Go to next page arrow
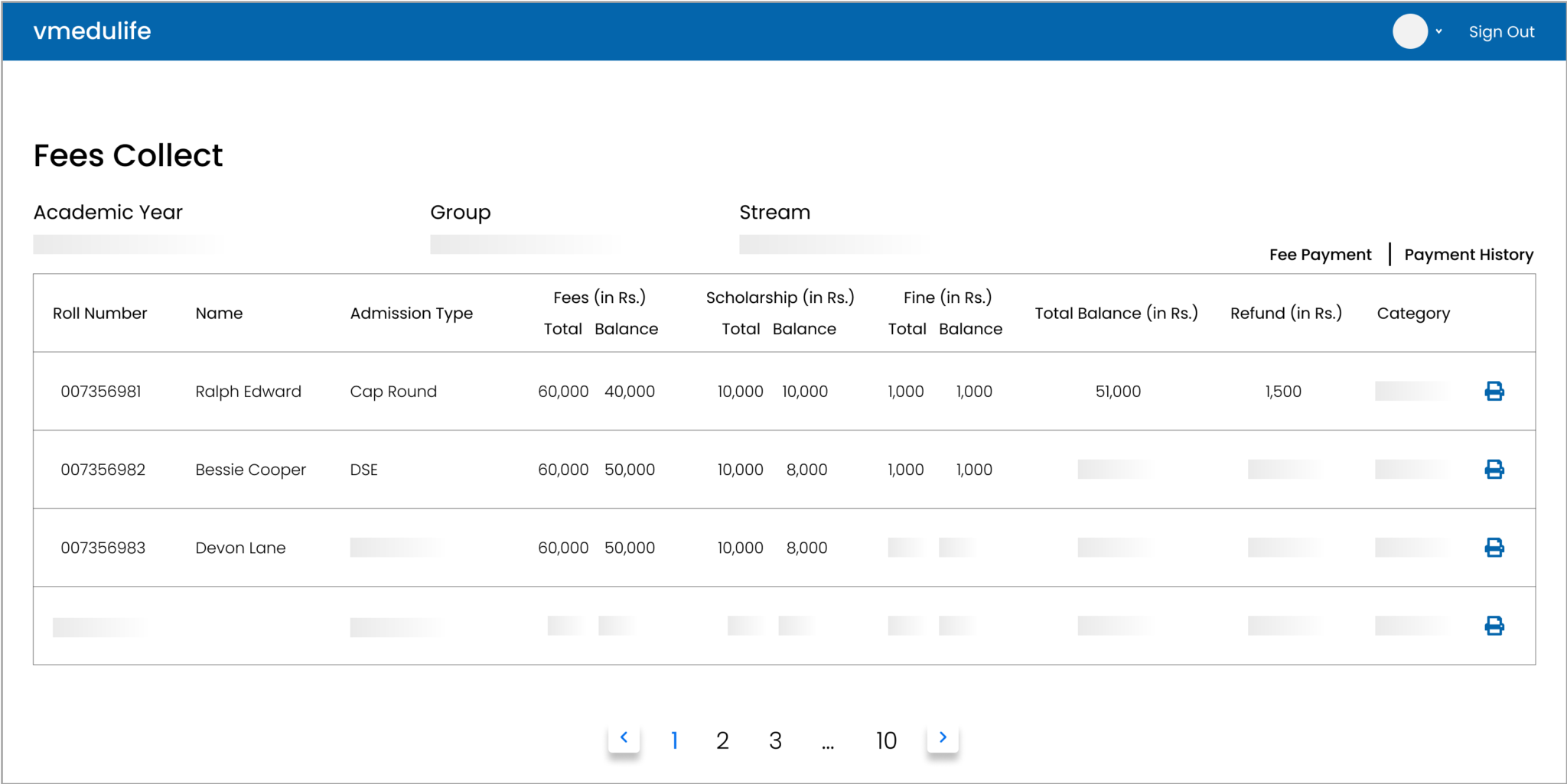The image size is (1567, 784). coord(943,738)
